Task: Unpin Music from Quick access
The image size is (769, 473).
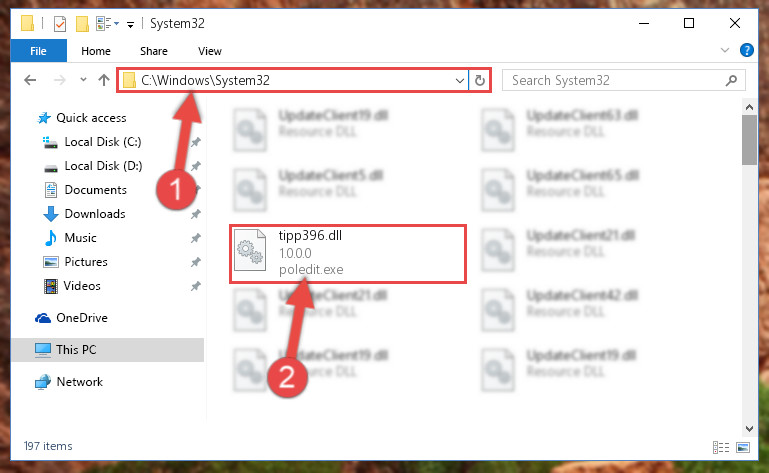Action: [x=196, y=238]
